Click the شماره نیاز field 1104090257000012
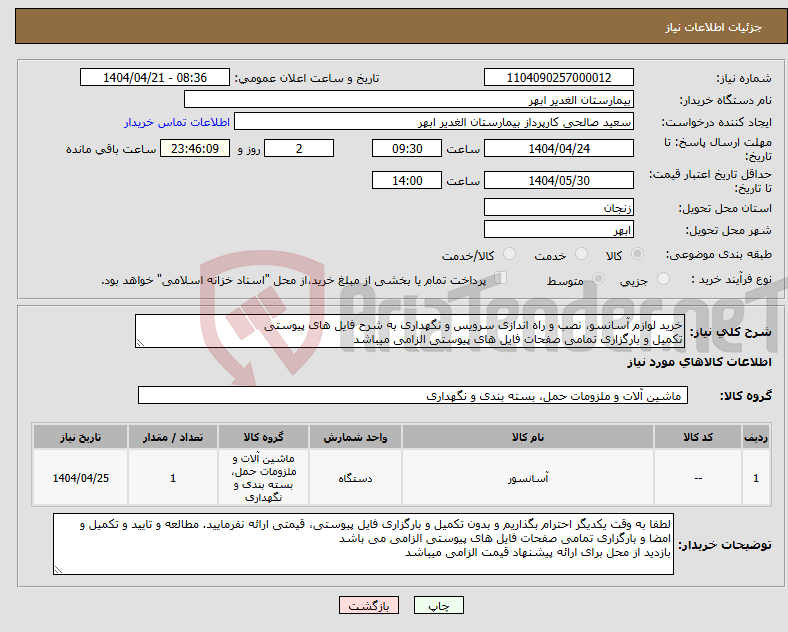This screenshot has height=632, width=788. pyautogui.click(x=559, y=77)
